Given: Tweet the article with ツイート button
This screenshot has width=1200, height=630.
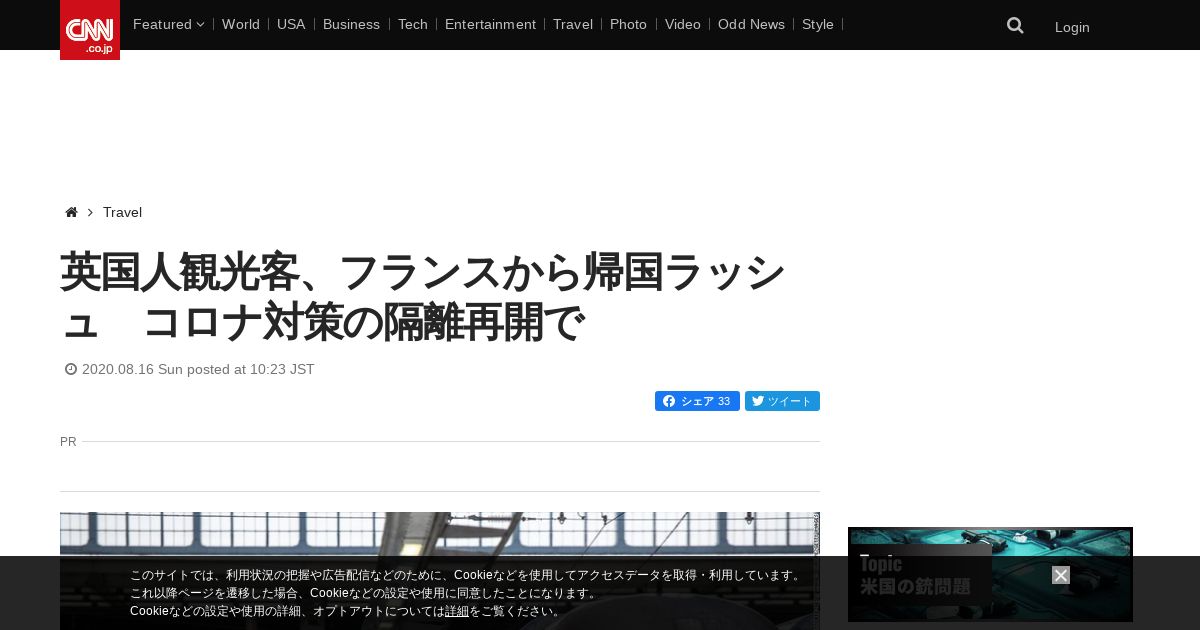Looking at the screenshot, I should pos(782,401).
